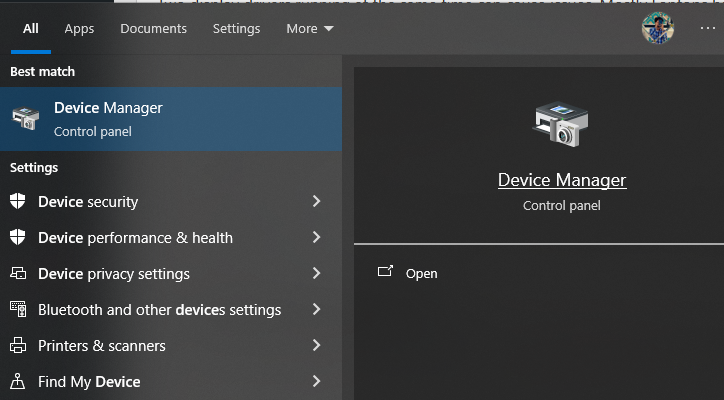Click the Best match heading
The height and width of the screenshot is (400, 724).
[42, 72]
